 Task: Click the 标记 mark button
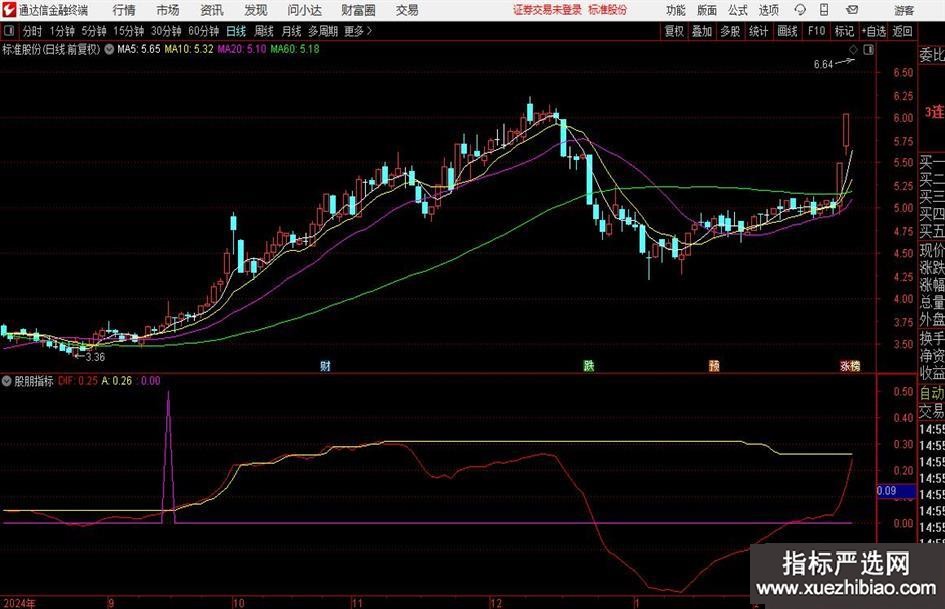844,31
